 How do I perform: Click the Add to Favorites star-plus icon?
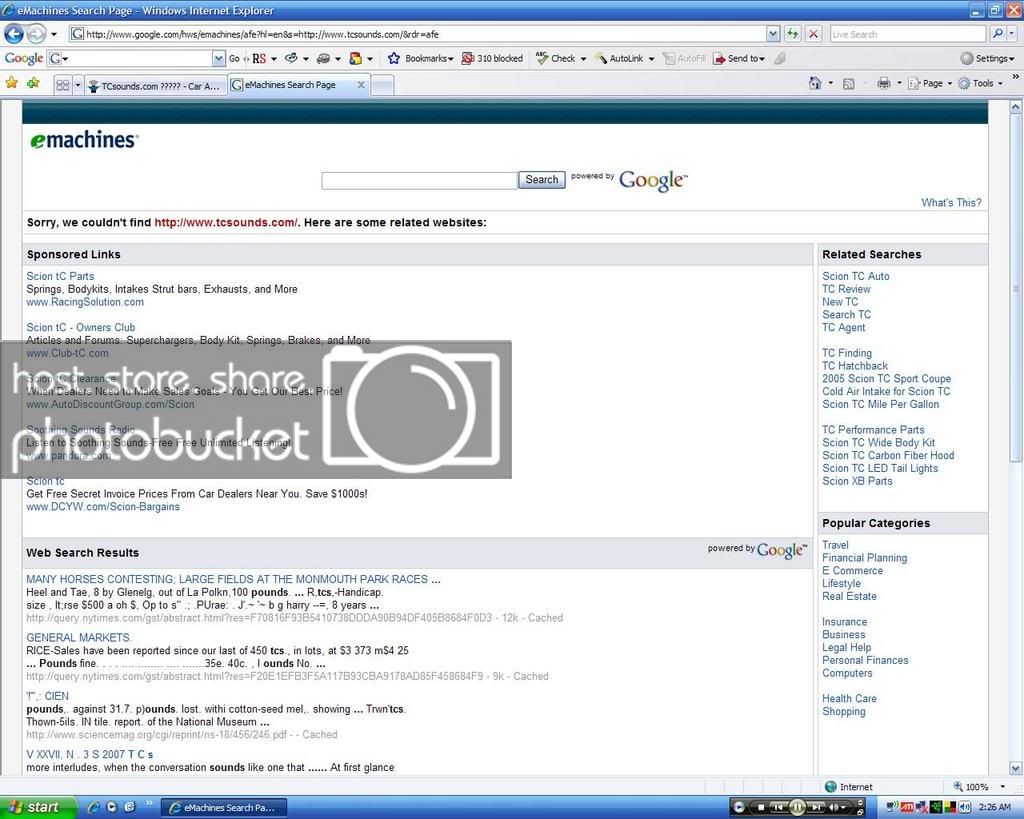coord(33,83)
